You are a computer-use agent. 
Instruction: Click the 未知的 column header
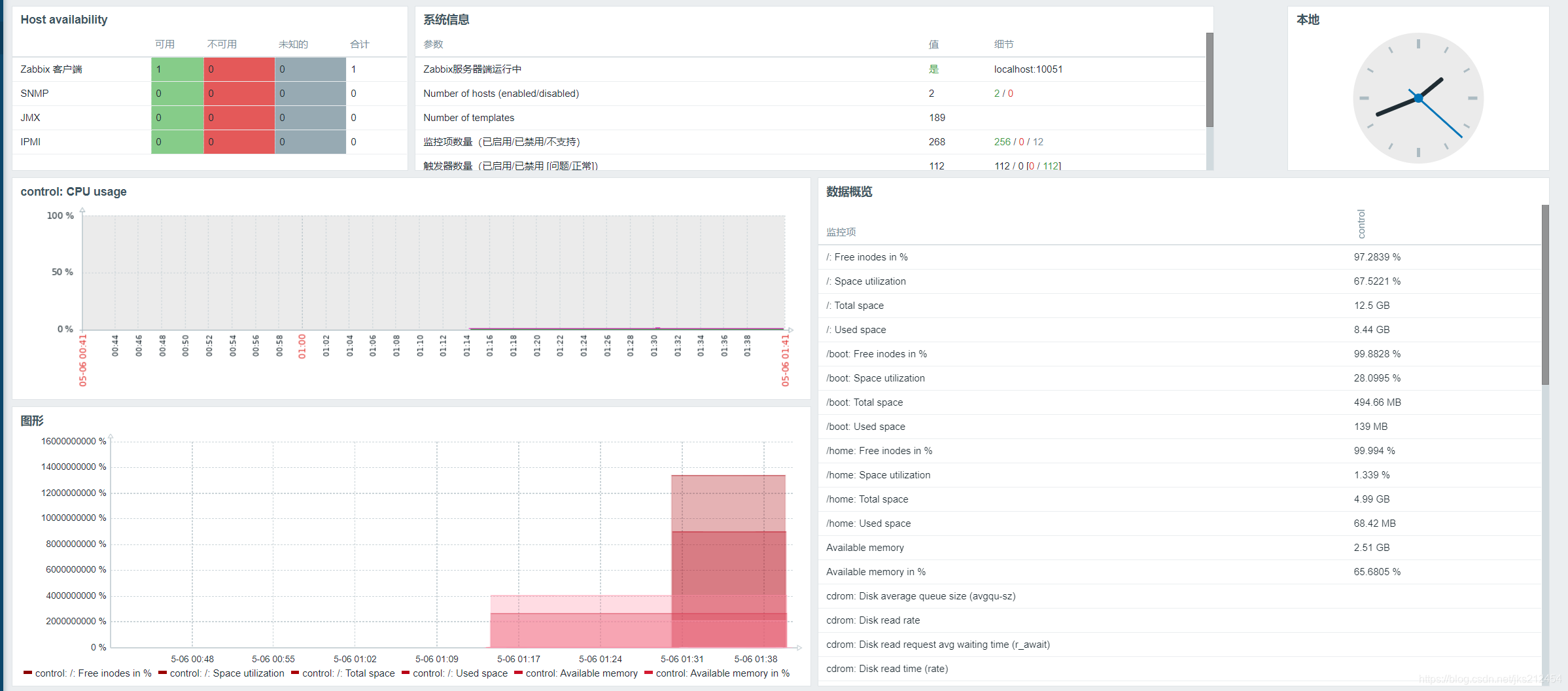(x=293, y=44)
